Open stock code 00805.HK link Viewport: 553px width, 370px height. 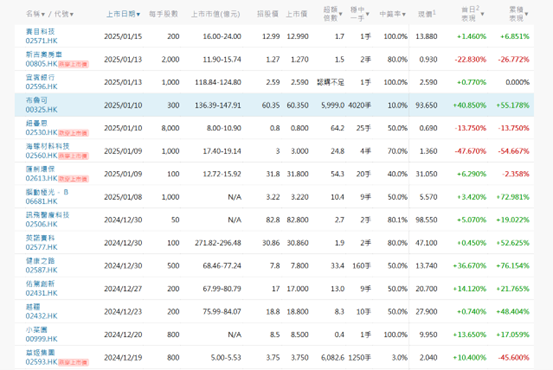tap(41, 63)
